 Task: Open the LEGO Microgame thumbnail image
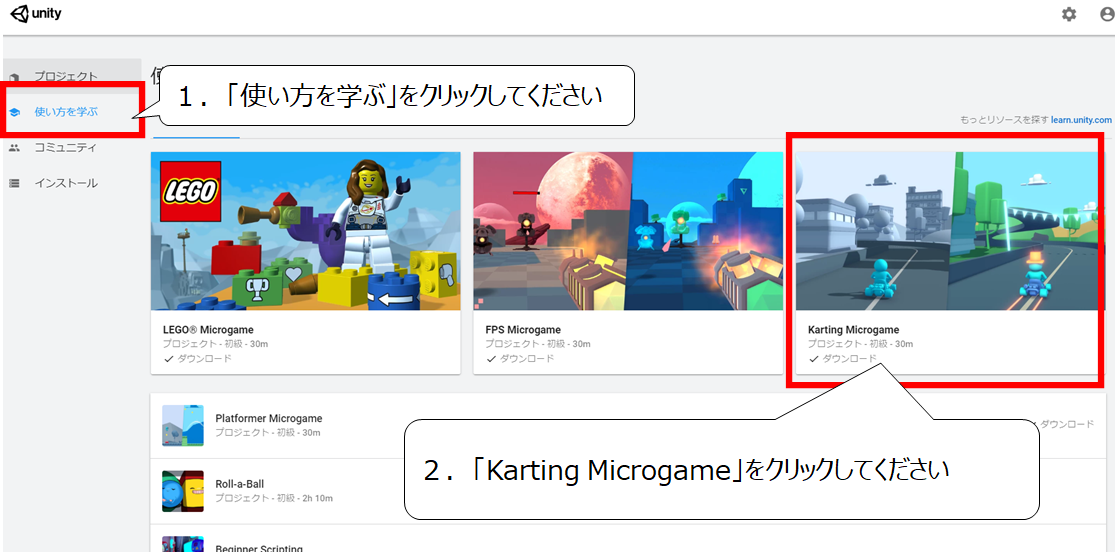point(306,231)
